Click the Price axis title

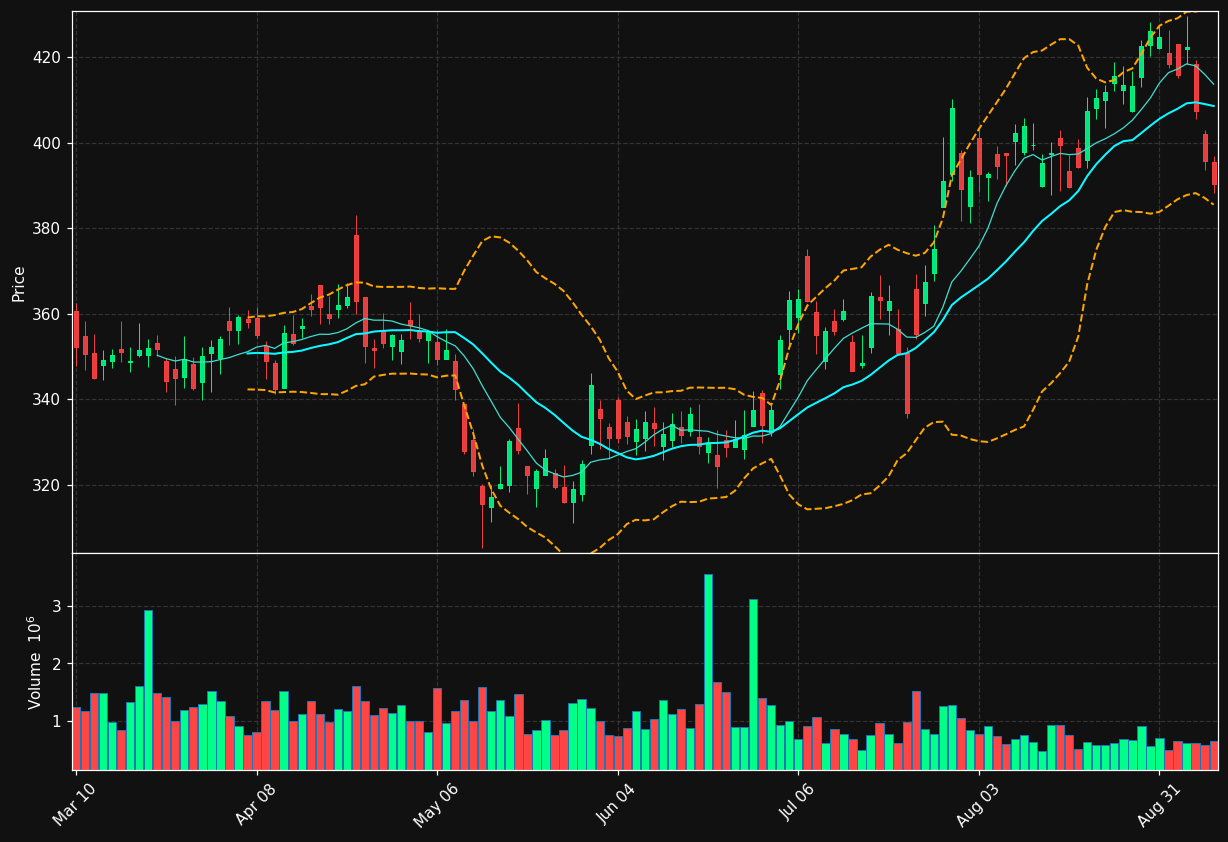(19, 283)
